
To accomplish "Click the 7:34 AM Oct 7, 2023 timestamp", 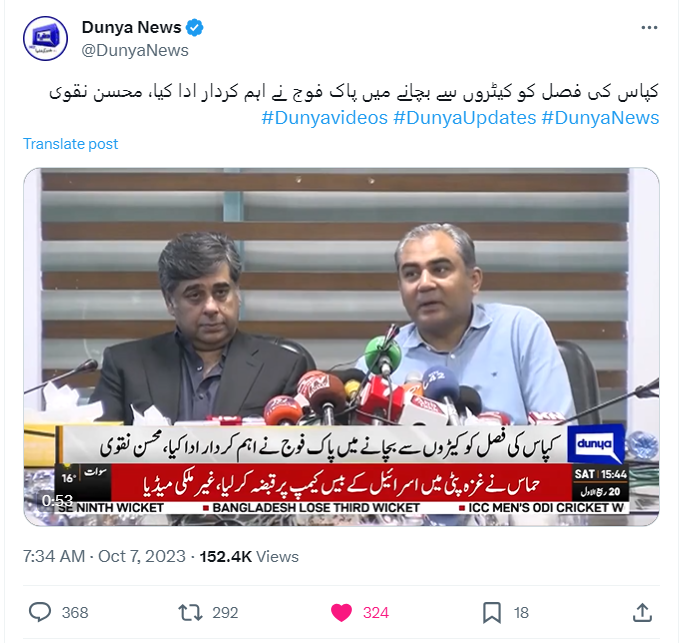I will [104, 557].
